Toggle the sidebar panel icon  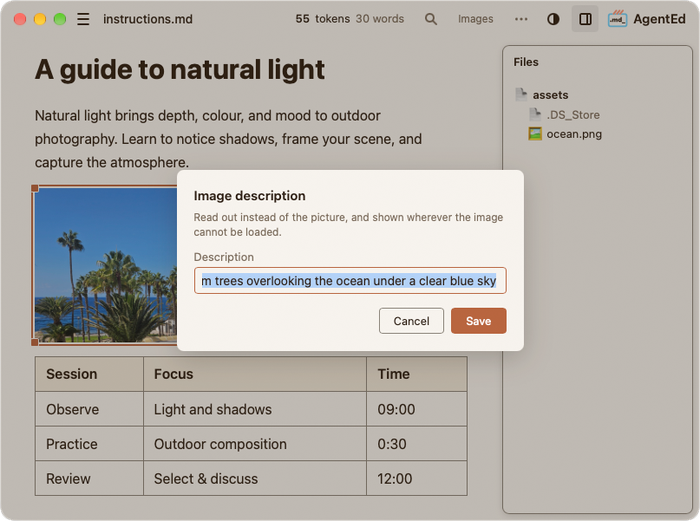[585, 19]
